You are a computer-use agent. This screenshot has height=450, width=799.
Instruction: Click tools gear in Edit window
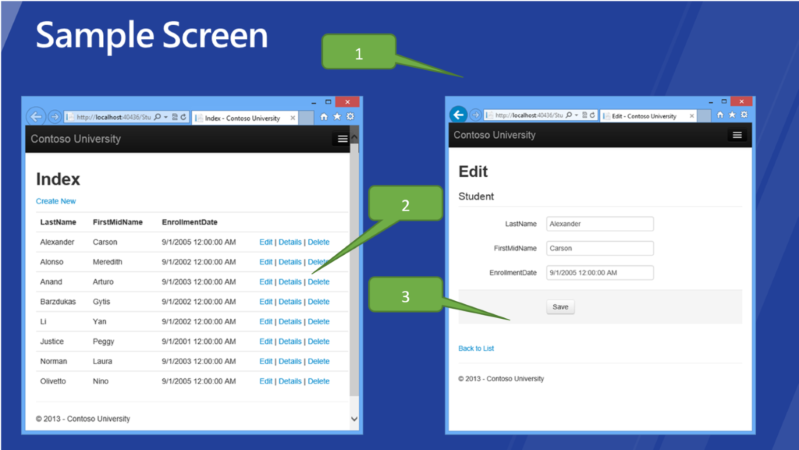pyautogui.click(x=744, y=115)
